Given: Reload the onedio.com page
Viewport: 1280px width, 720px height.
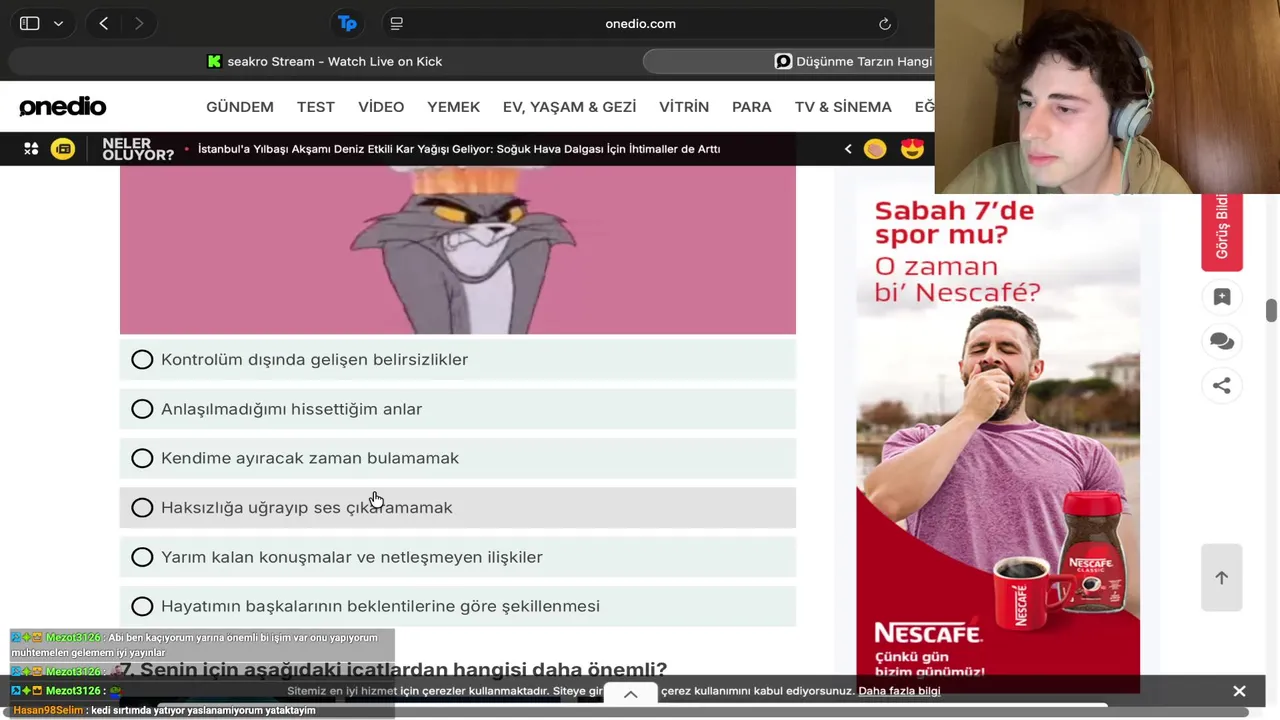Looking at the screenshot, I should click(x=885, y=23).
